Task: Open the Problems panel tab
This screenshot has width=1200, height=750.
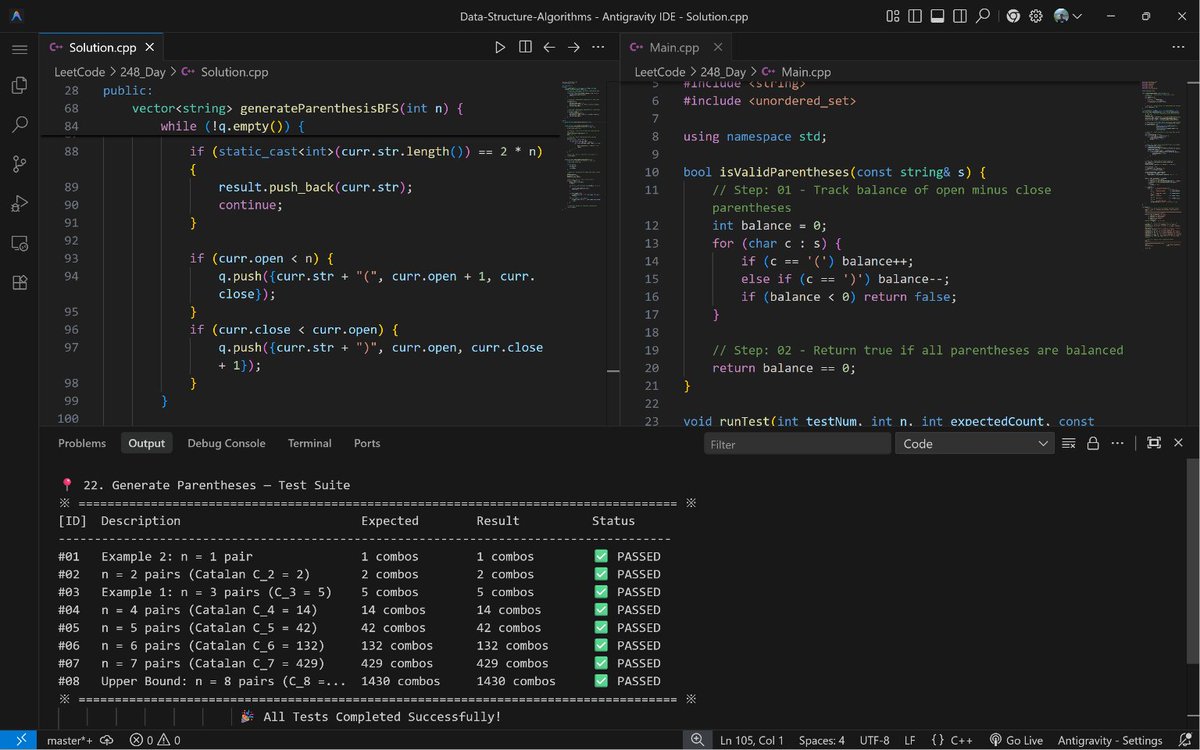Action: click(82, 443)
